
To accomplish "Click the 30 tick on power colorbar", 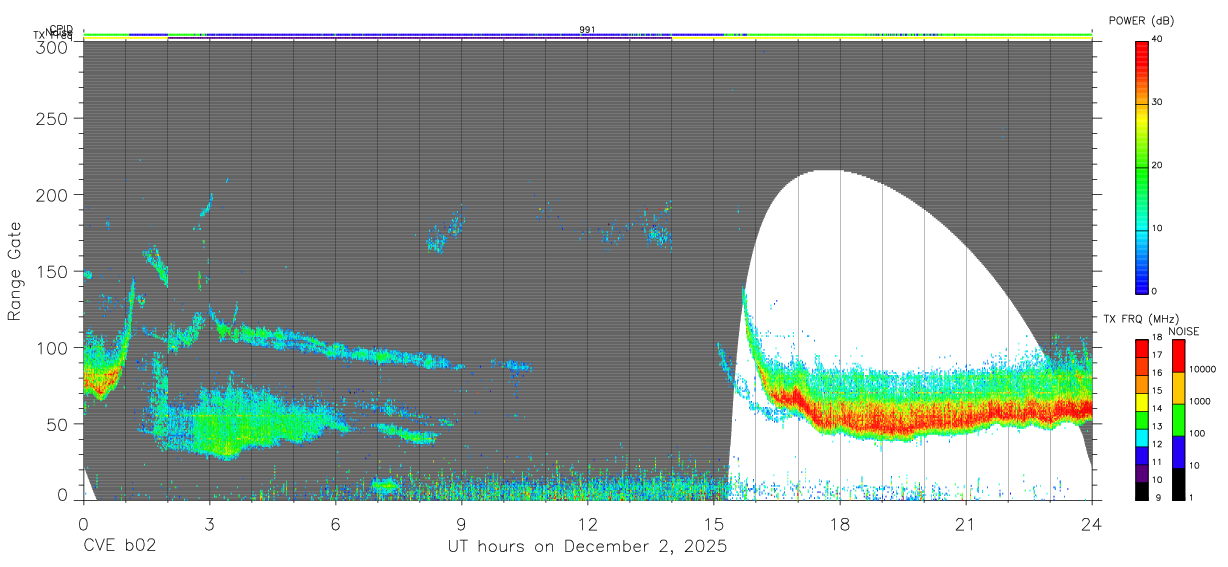I will [x=1158, y=102].
